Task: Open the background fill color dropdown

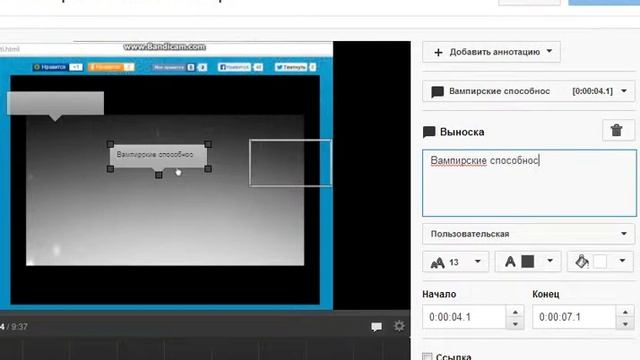Action: (601, 261)
